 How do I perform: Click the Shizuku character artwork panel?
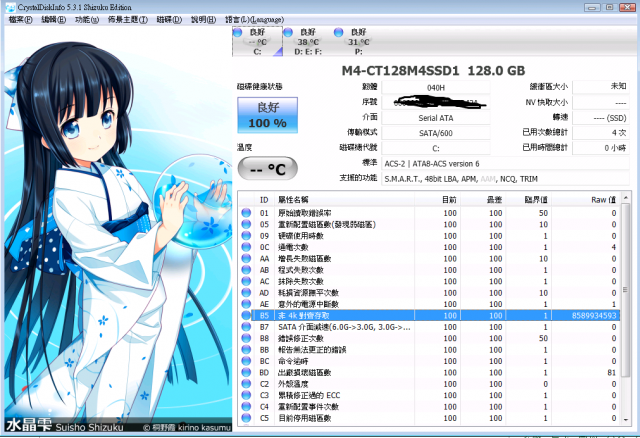click(x=118, y=229)
